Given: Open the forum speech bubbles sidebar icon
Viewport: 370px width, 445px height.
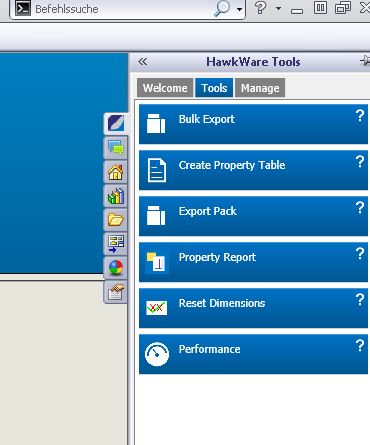Looking at the screenshot, I should click(116, 148).
